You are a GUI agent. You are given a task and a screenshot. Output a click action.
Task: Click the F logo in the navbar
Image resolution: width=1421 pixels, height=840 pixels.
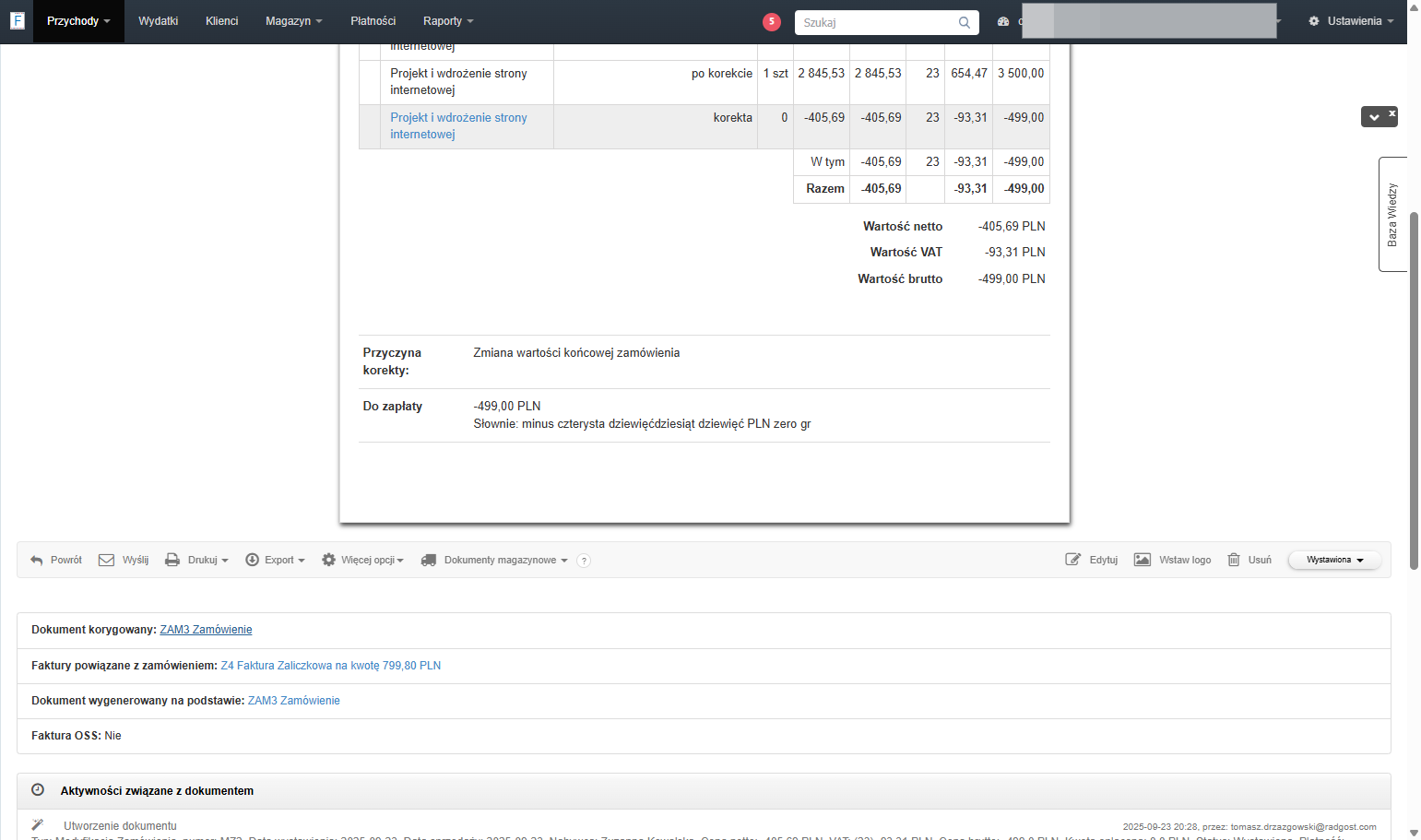(x=17, y=20)
